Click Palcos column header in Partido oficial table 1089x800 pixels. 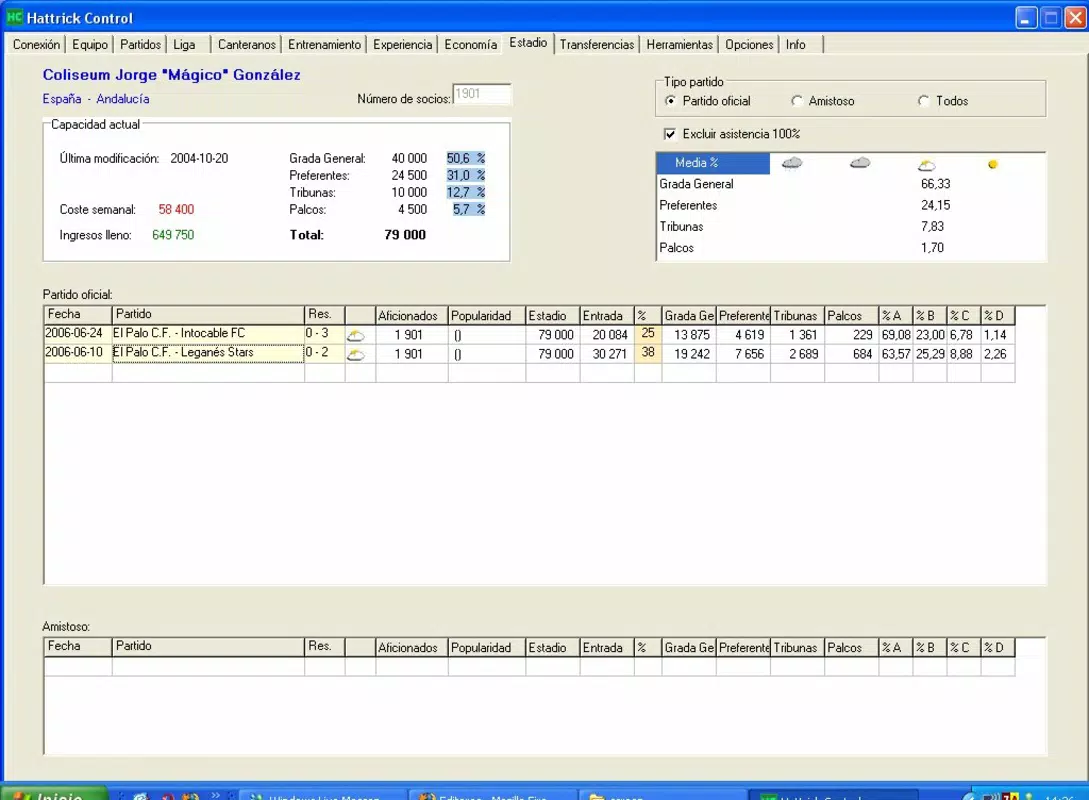(x=851, y=316)
